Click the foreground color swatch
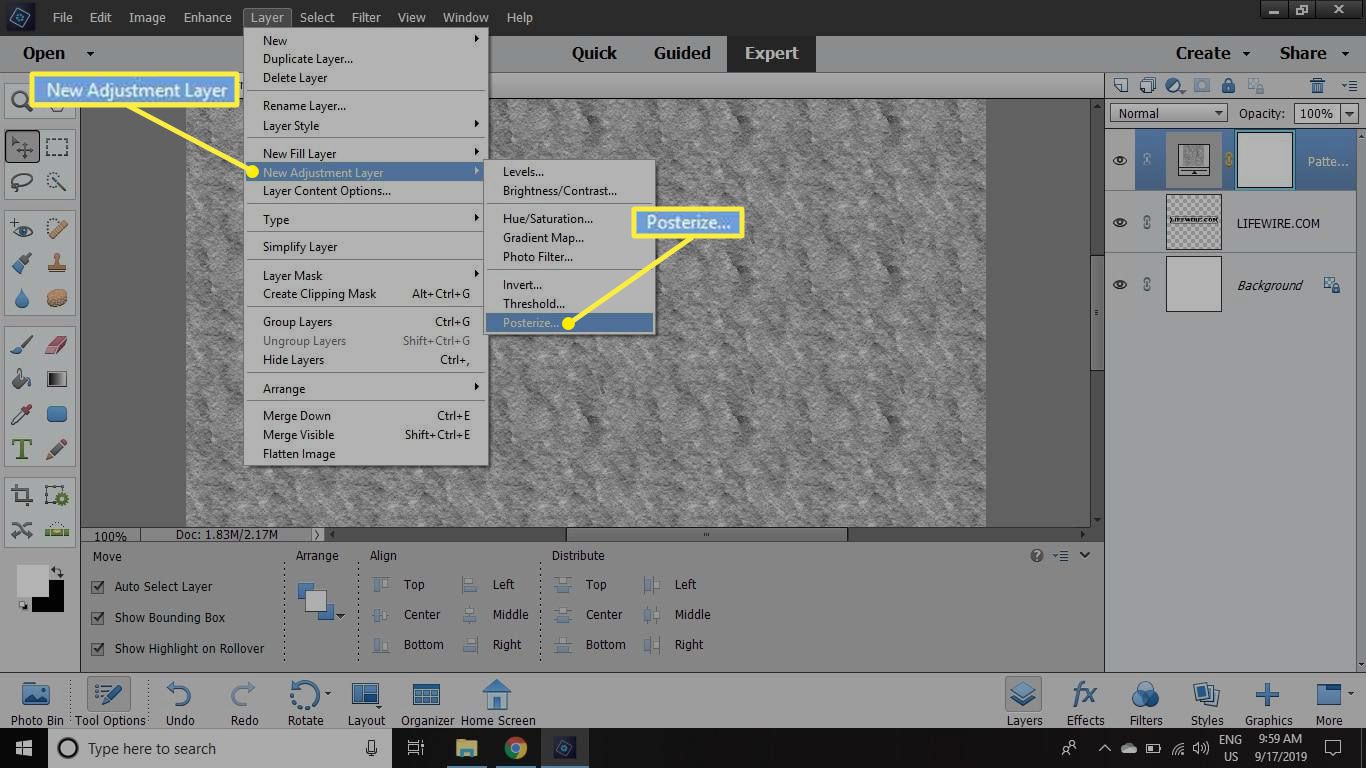1366x768 pixels. tap(32, 581)
